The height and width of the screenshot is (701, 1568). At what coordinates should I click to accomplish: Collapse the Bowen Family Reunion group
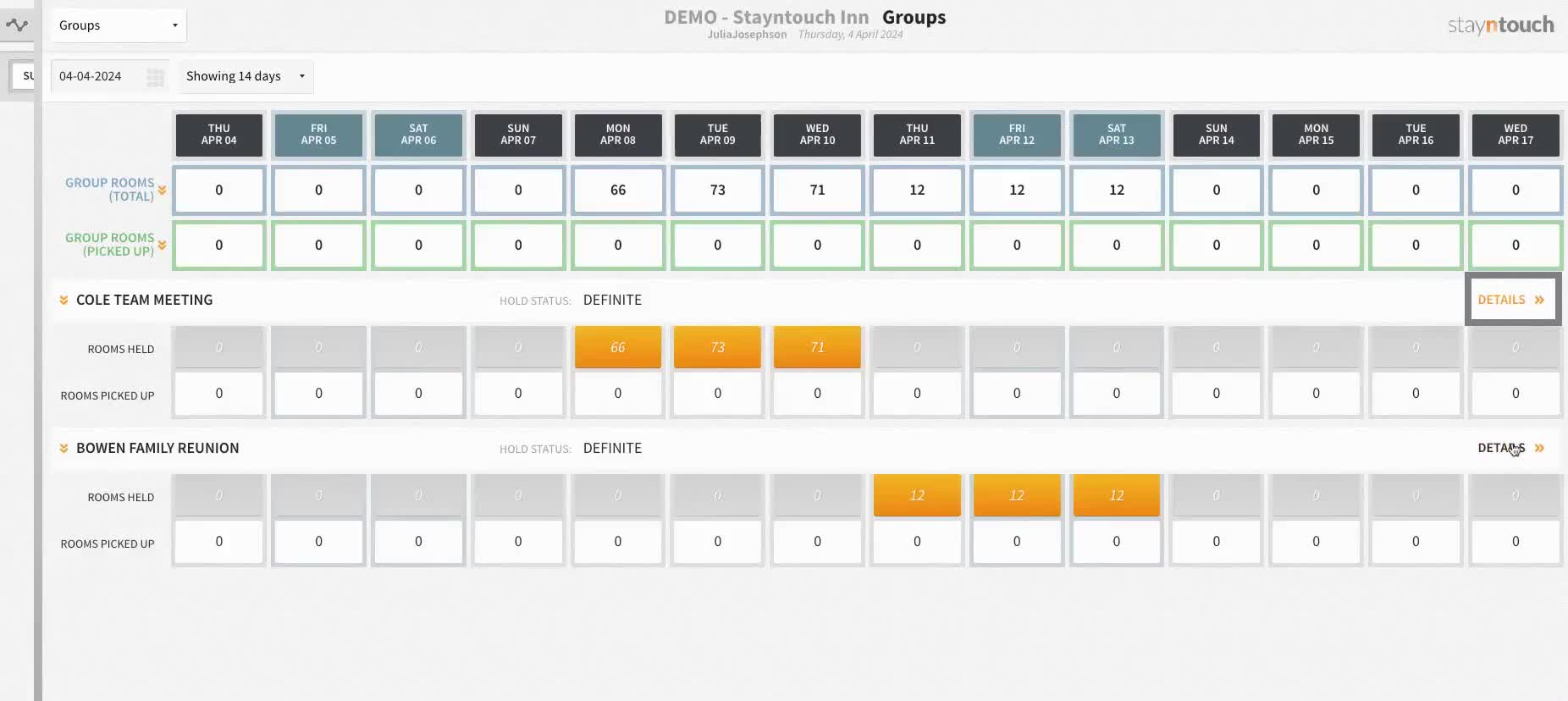[63, 449]
